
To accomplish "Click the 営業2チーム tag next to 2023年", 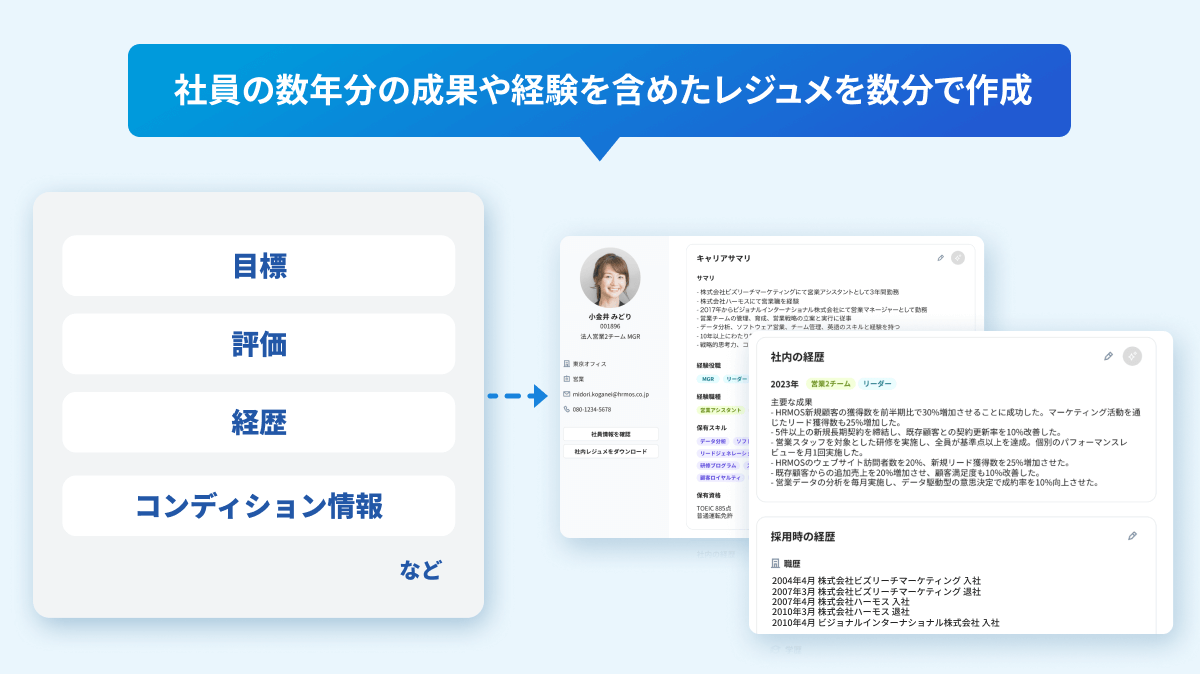I will [830, 384].
